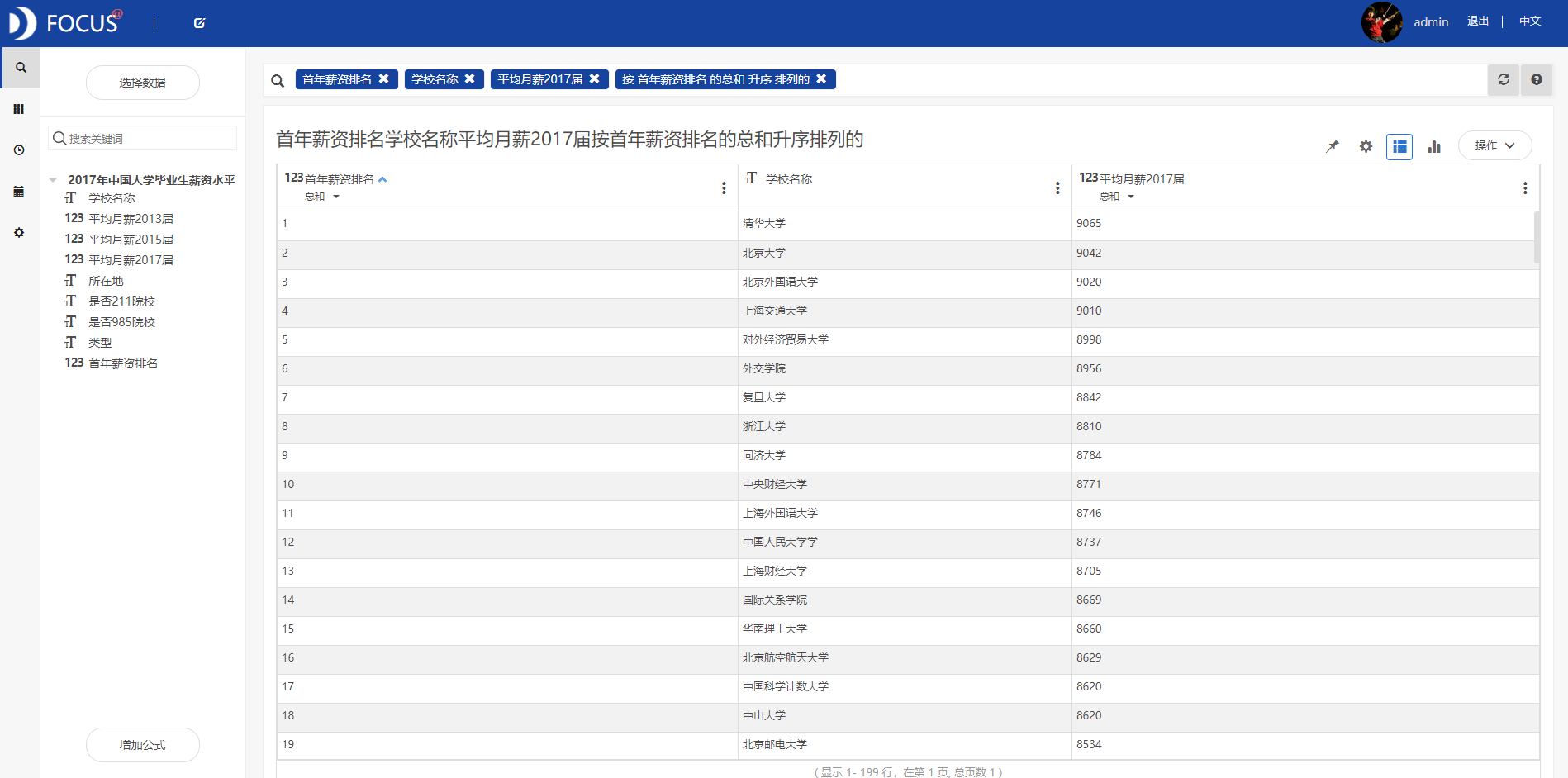This screenshot has height=778, width=1568.
Task: Switch to bar chart view
Action: 1434,145
